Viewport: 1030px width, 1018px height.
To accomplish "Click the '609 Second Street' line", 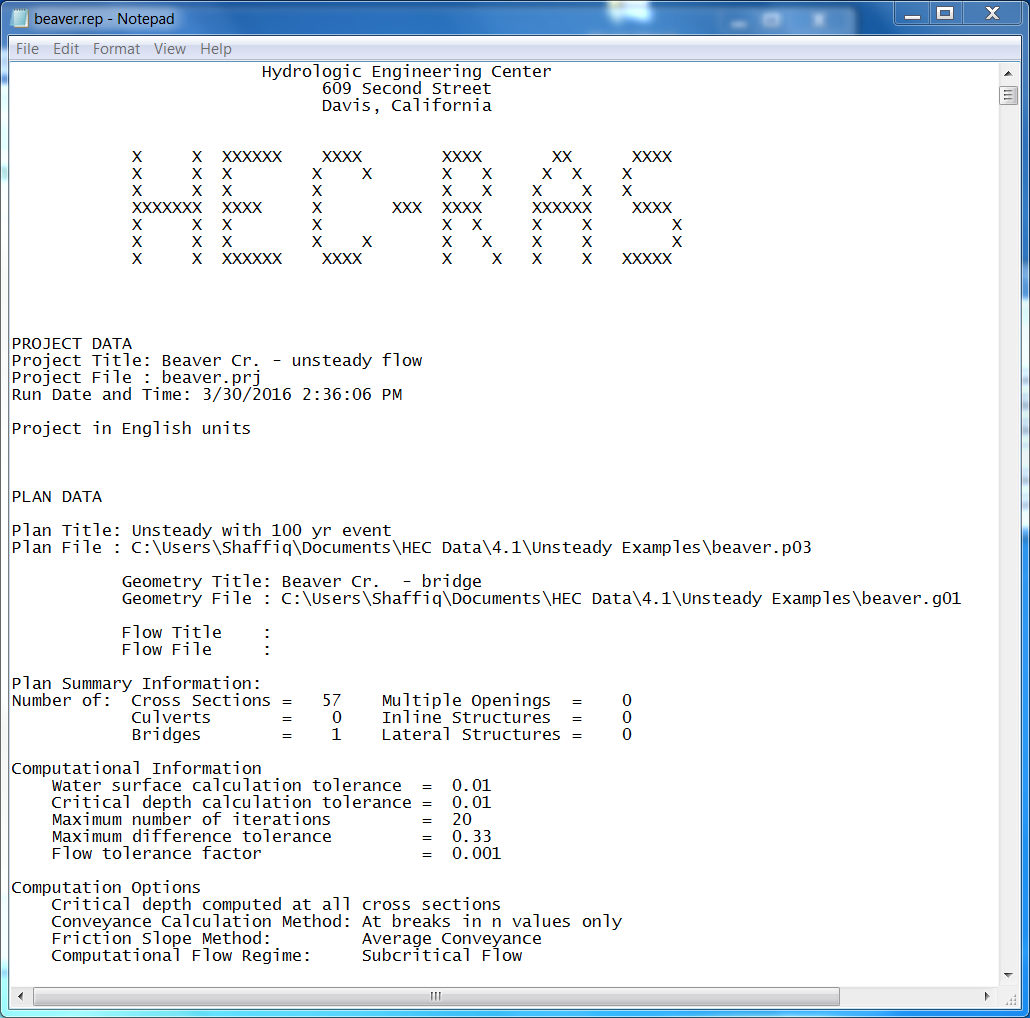I will [x=407, y=89].
